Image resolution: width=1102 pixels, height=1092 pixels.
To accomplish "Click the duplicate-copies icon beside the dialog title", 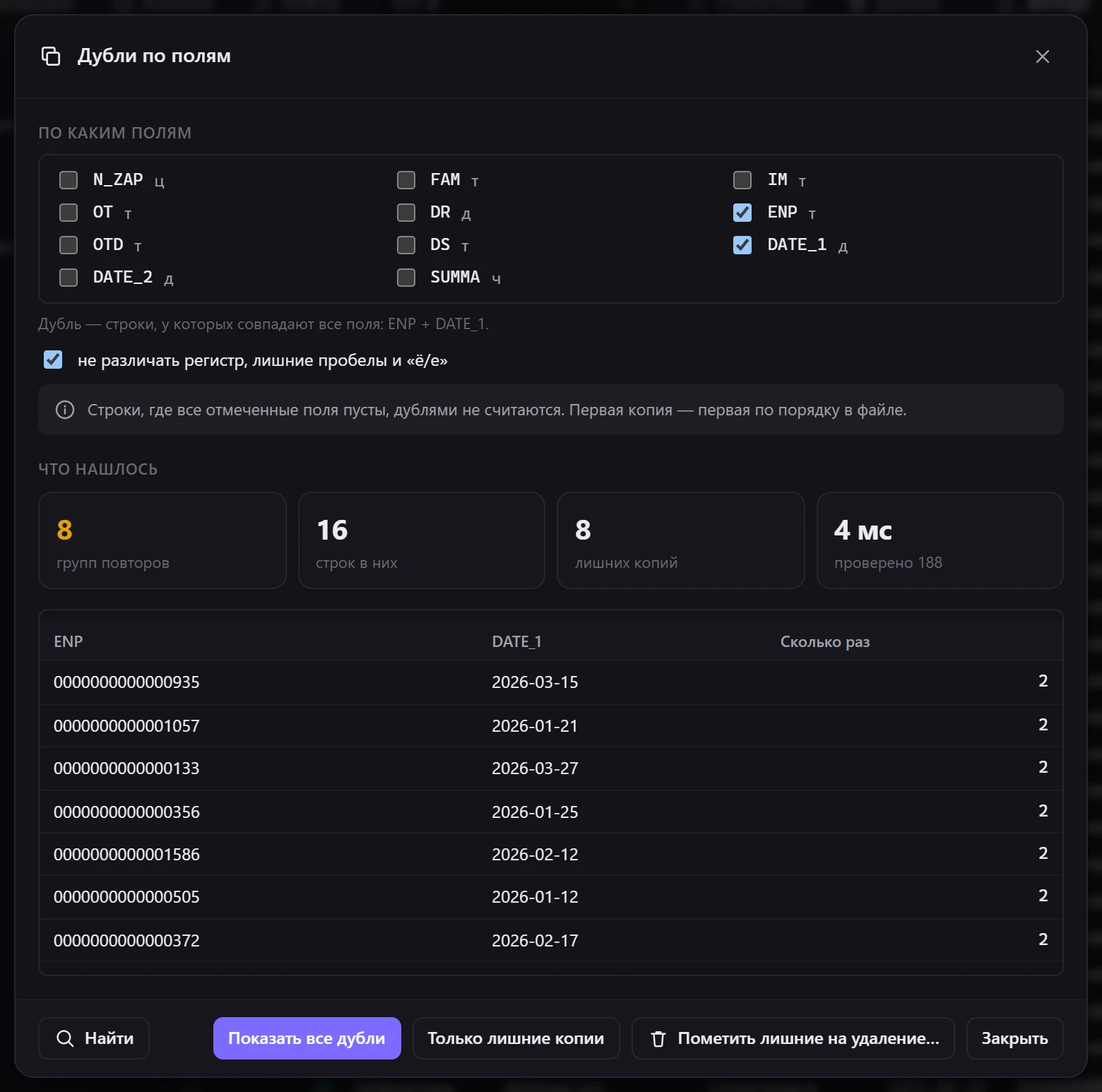I will tap(51, 56).
